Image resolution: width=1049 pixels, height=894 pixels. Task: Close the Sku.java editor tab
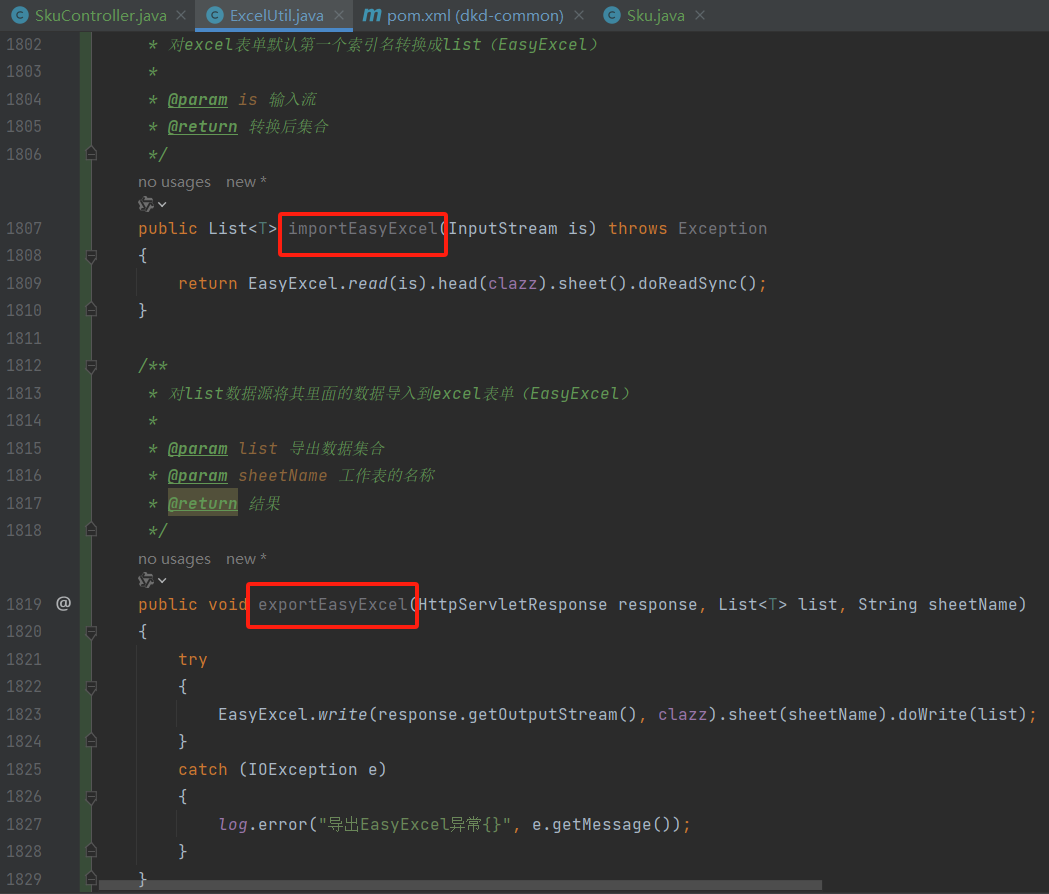699,15
